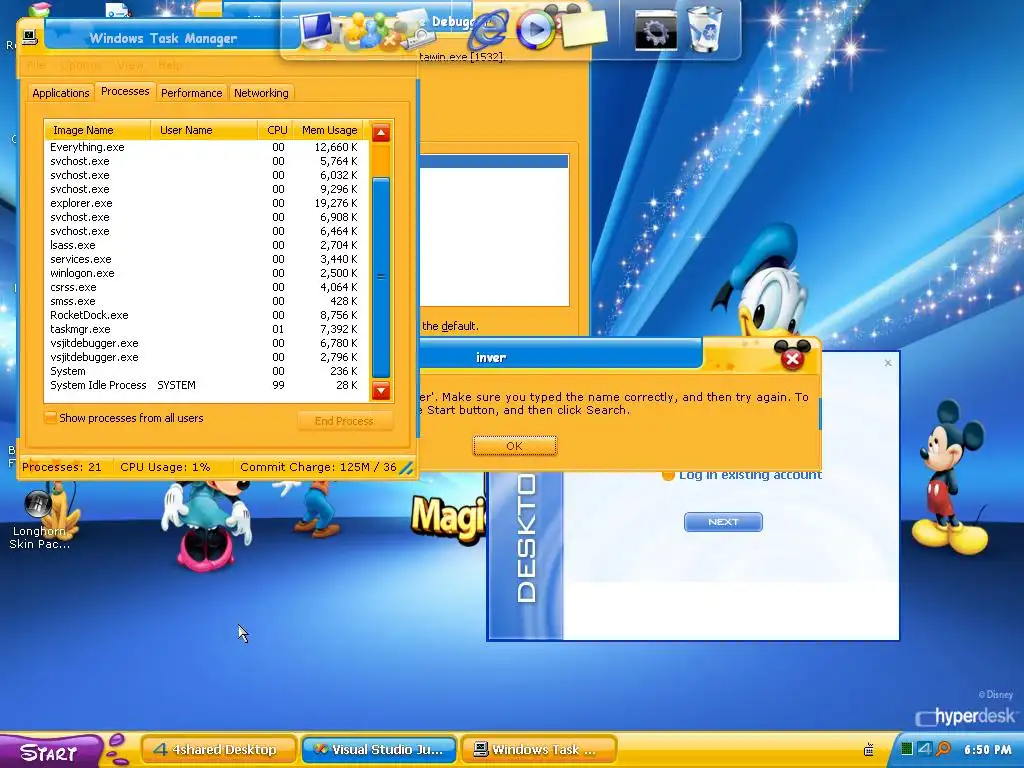Switch to the Processes tab
The height and width of the screenshot is (768, 1024).
tap(125, 91)
